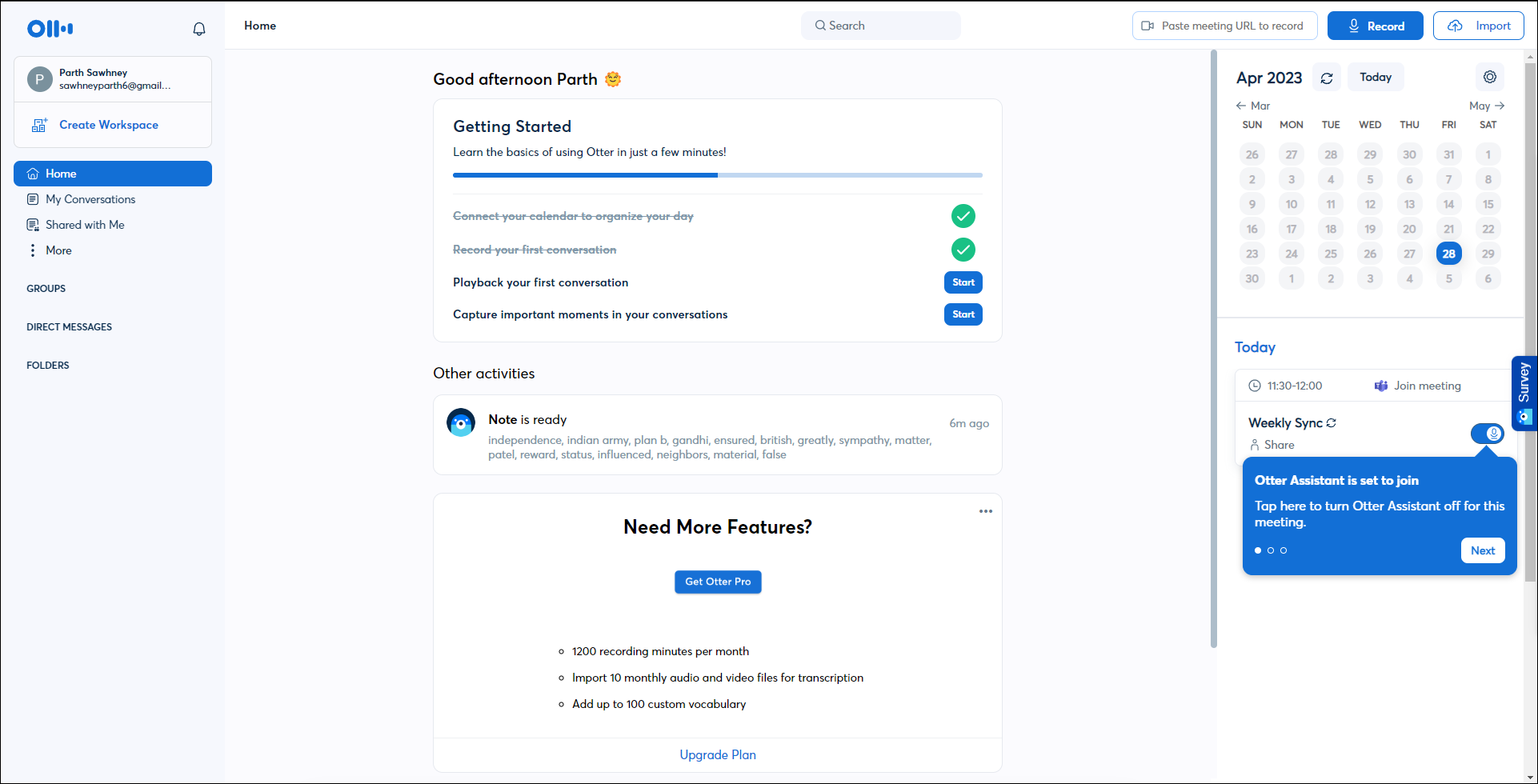This screenshot has height=784, width=1538.
Task: Start Capture important moments task
Action: pos(963,314)
